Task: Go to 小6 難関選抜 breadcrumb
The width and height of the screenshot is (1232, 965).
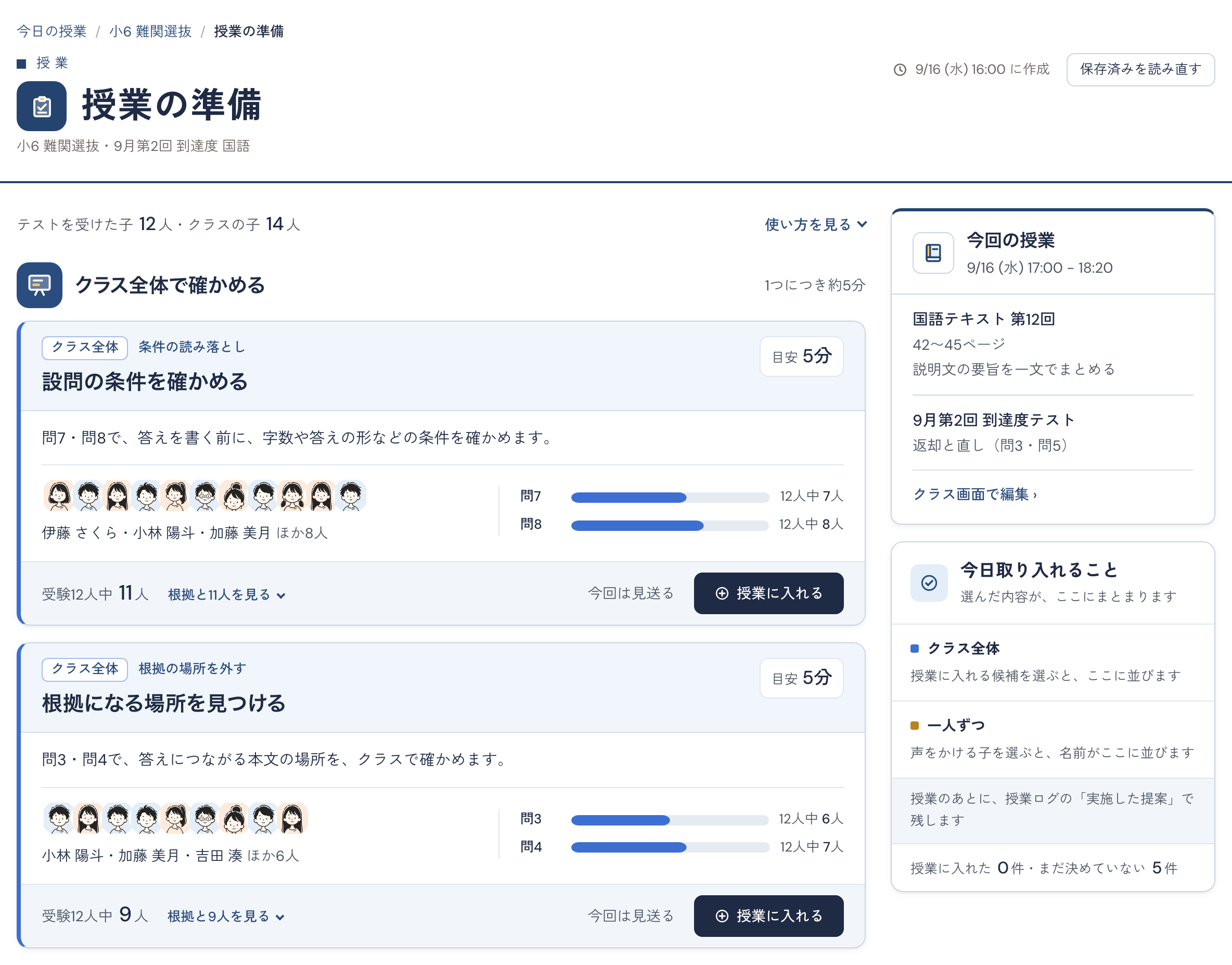Action: [150, 31]
